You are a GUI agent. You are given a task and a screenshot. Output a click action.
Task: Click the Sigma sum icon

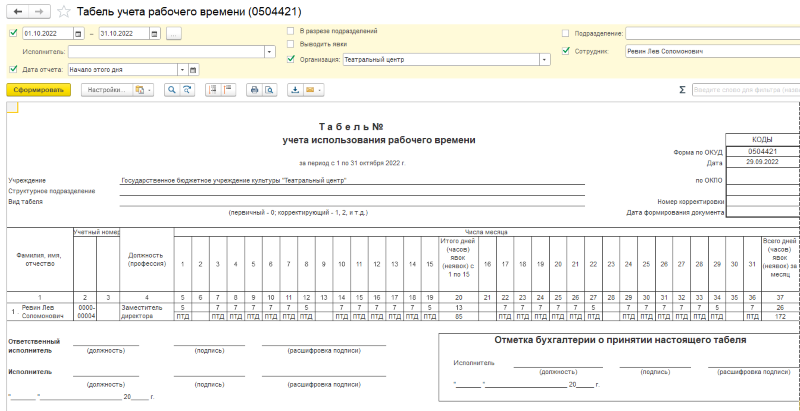click(682, 90)
